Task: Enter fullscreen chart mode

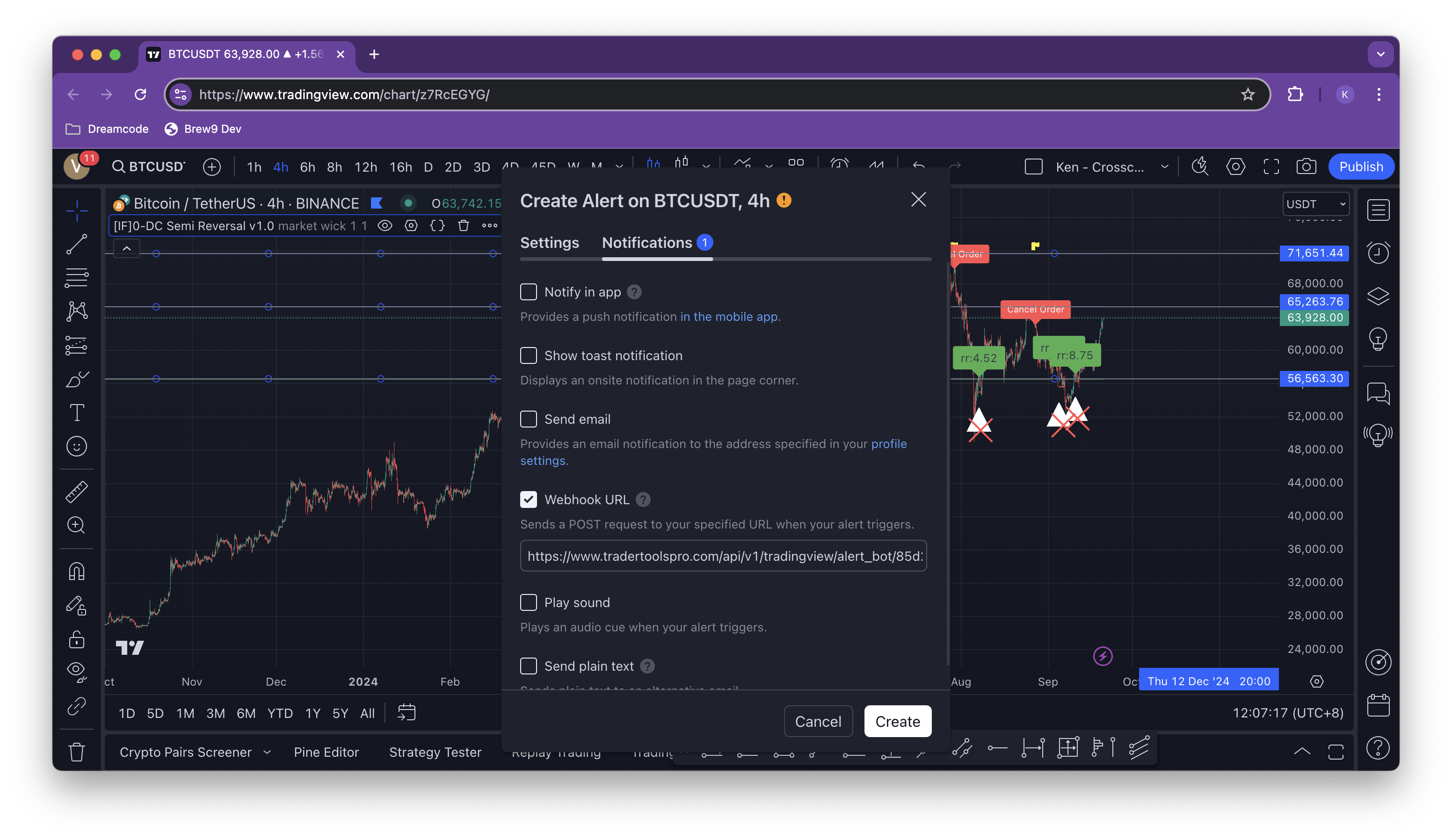Action: click(x=1271, y=167)
